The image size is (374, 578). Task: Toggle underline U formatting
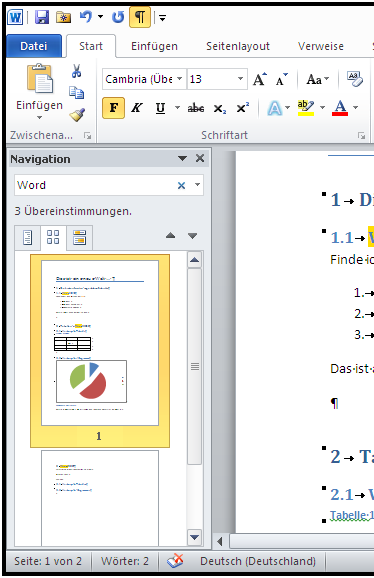tap(160, 108)
